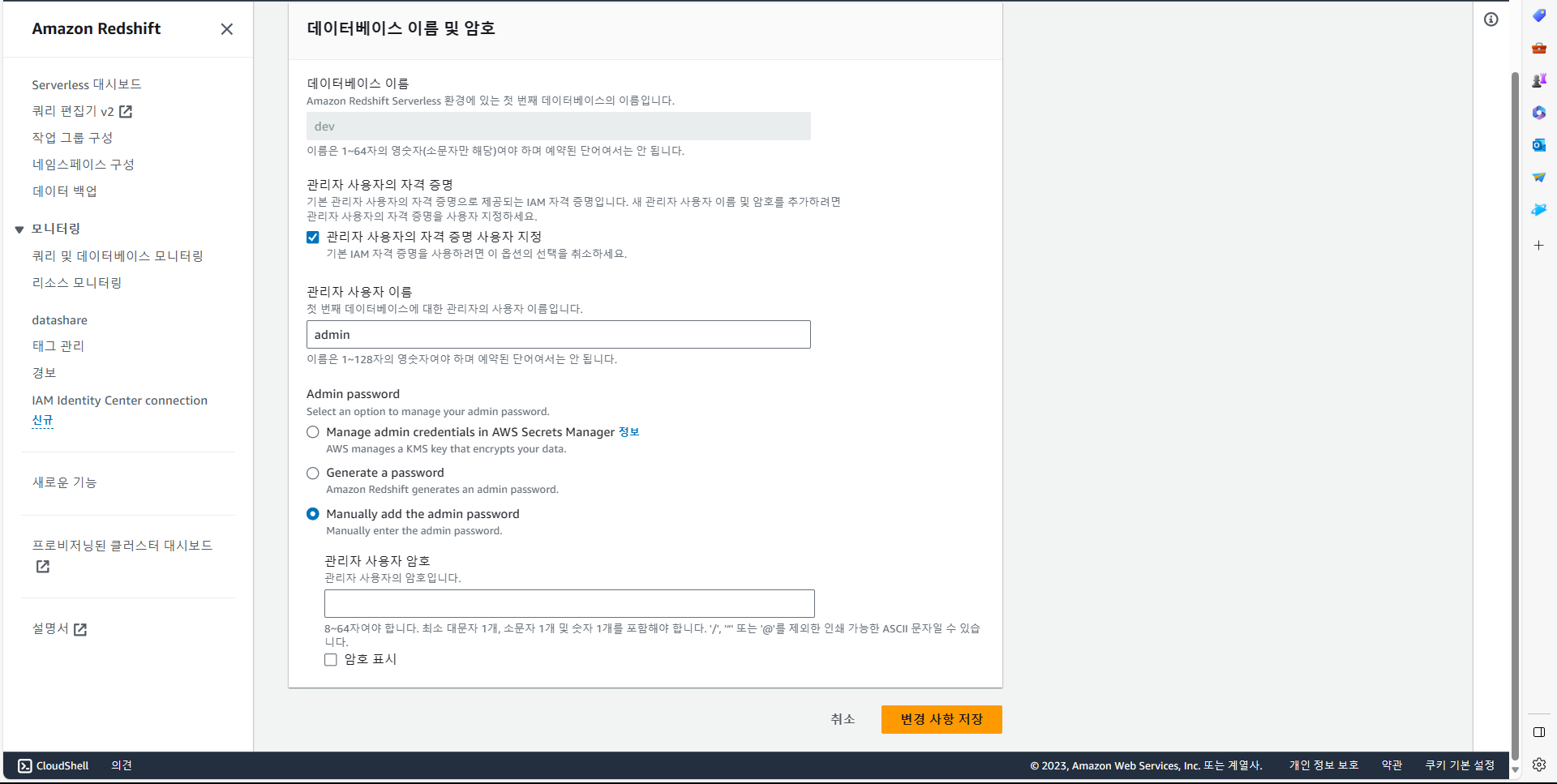Click the 취소 button
This screenshot has height=784, width=1557.
843,719
